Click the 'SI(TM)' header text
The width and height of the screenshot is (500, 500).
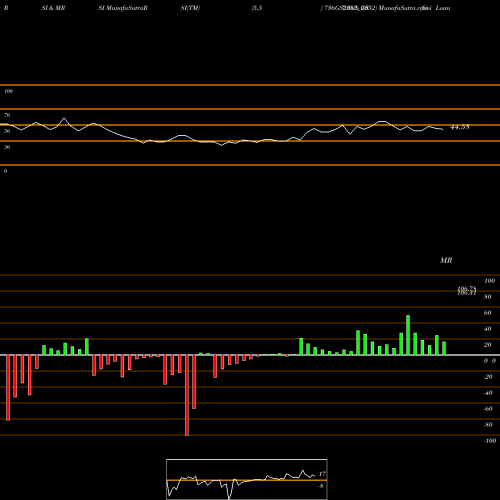(x=190, y=8)
